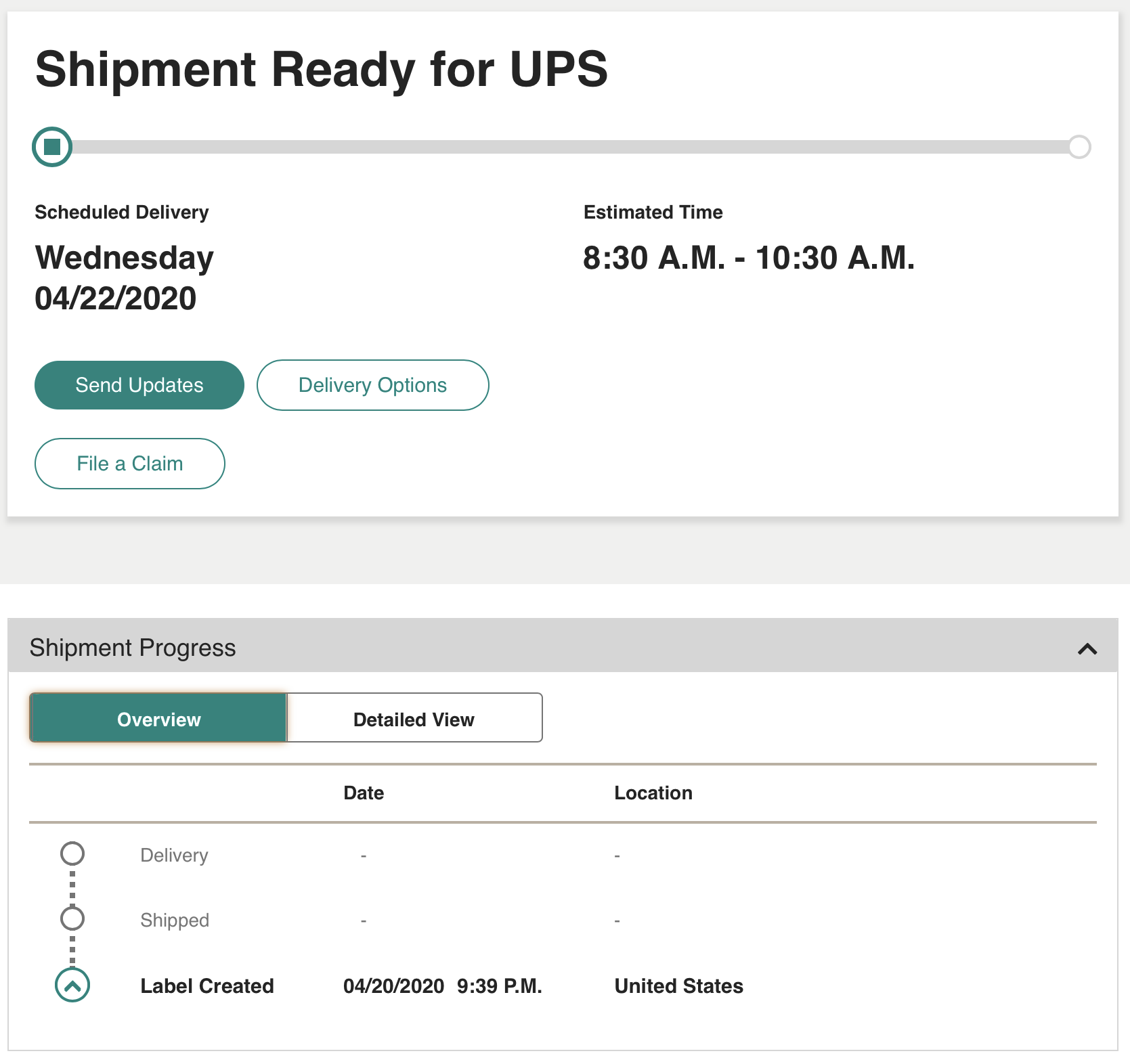Click the Shipped step circle icon

pos(72,918)
